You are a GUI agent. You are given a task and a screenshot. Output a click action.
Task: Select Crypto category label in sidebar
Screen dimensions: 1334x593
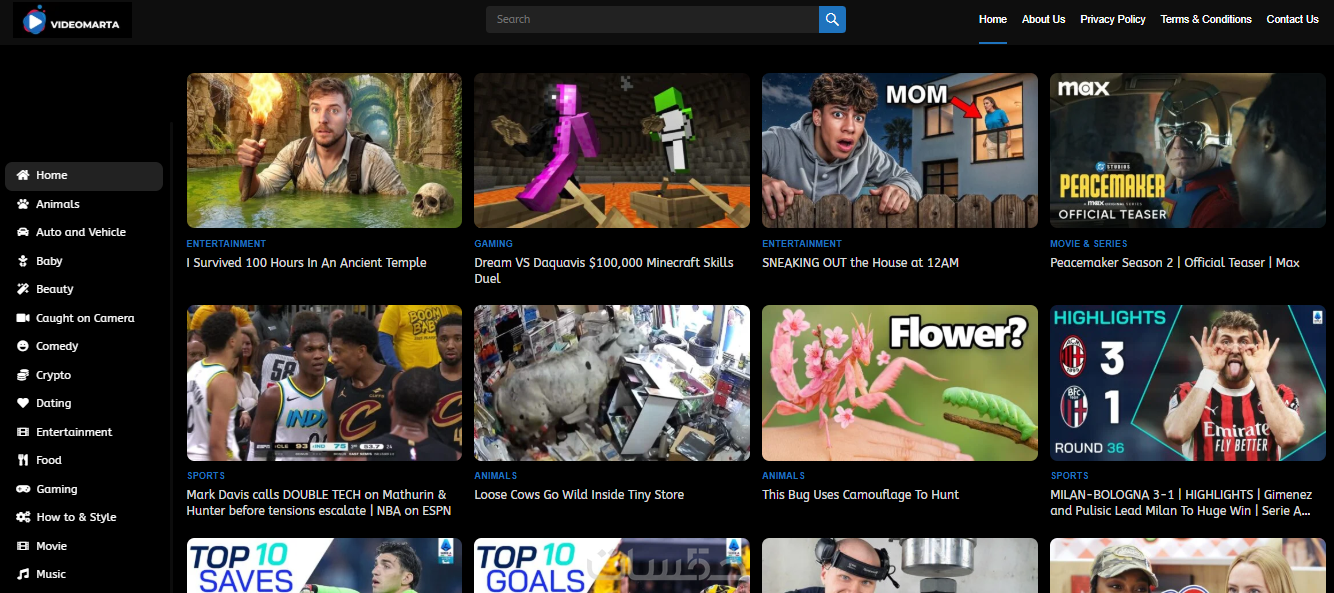tap(54, 375)
